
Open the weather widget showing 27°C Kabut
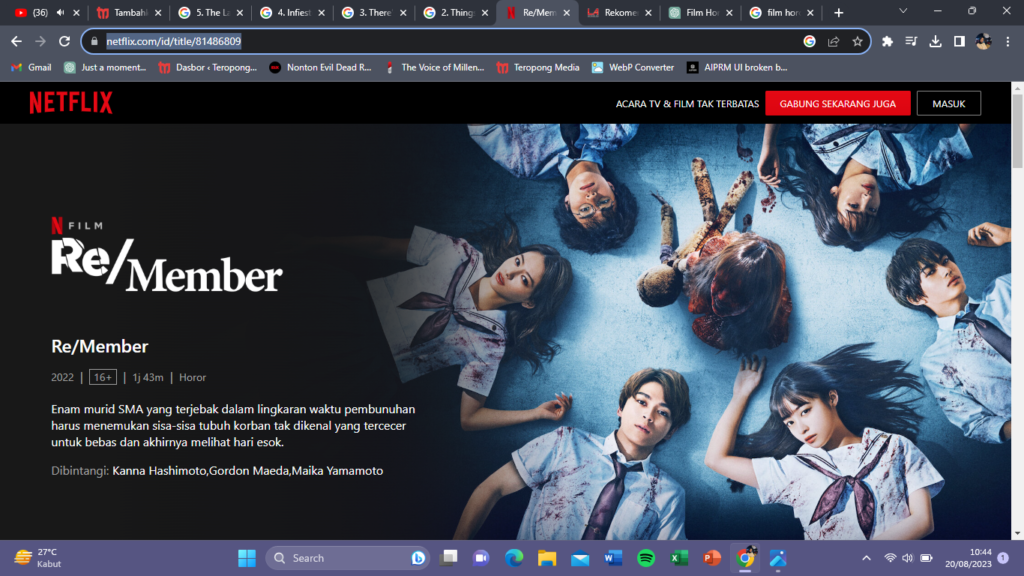[x=38, y=558]
